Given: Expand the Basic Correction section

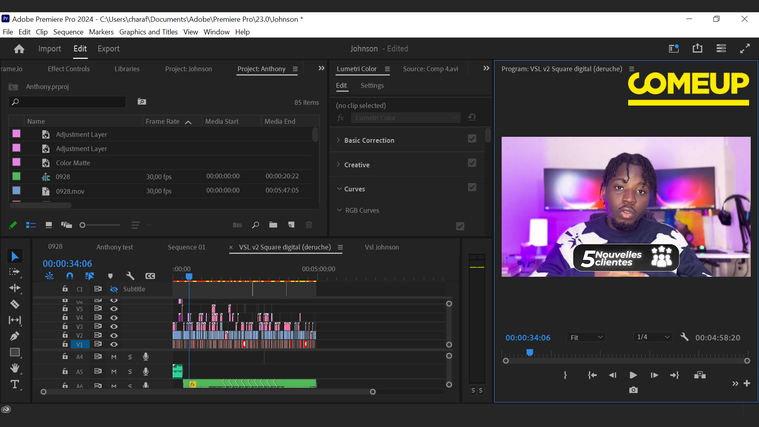Looking at the screenshot, I should pyautogui.click(x=338, y=140).
